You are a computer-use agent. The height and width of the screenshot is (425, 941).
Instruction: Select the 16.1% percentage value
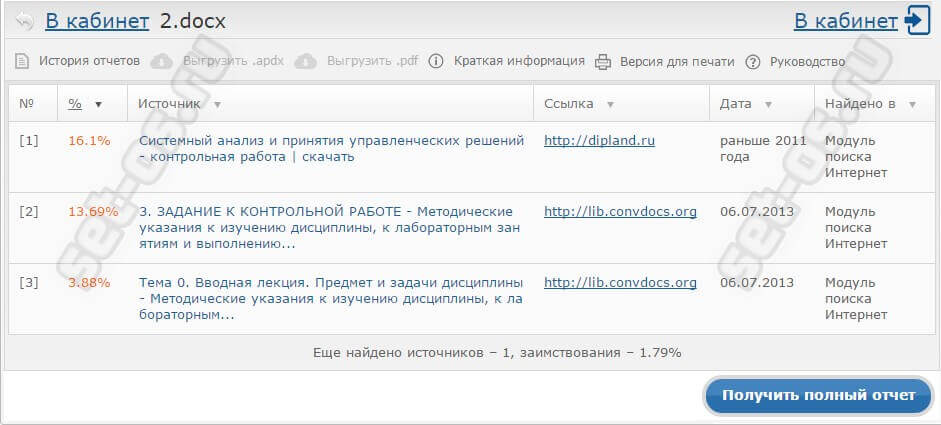click(x=89, y=140)
